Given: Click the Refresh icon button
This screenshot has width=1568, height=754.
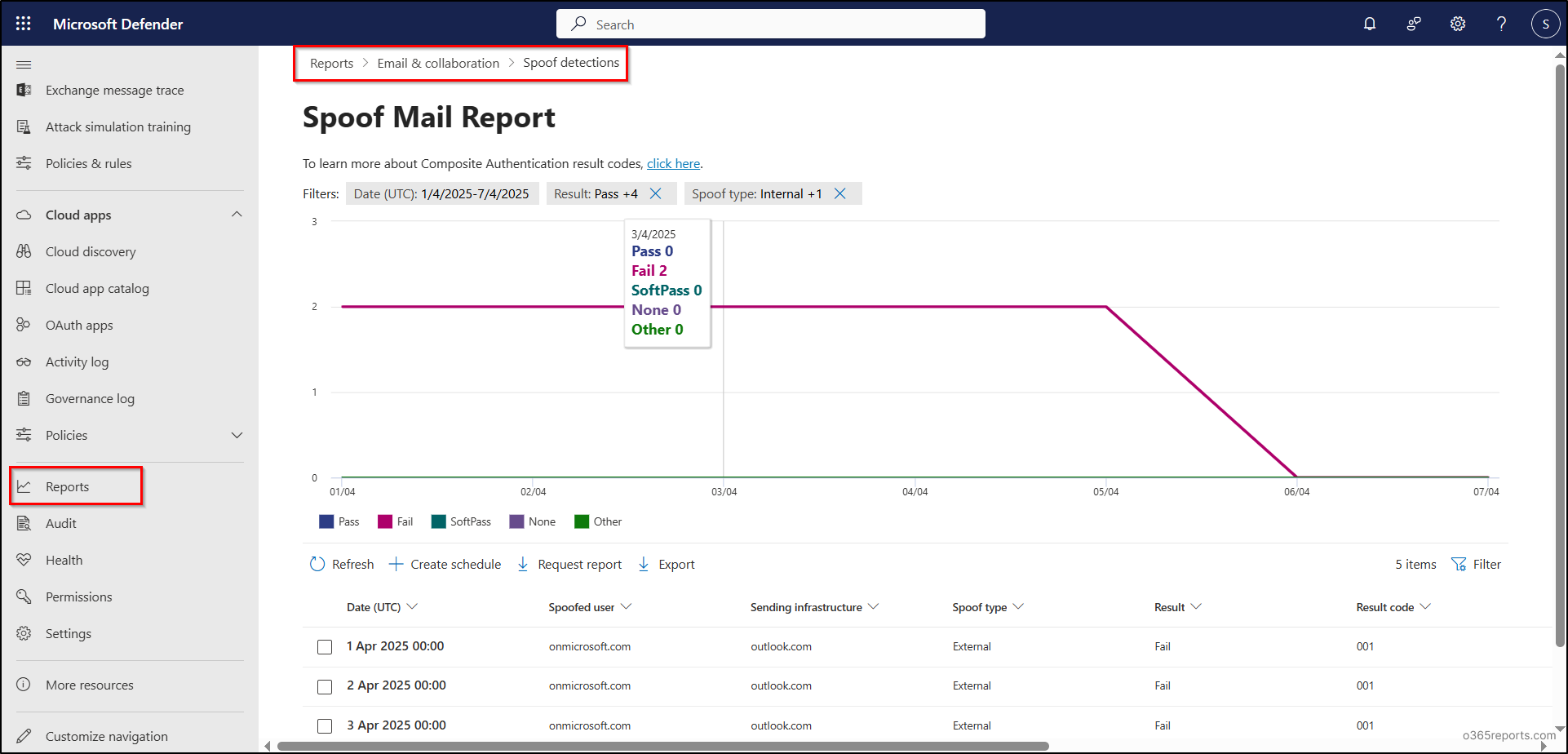Looking at the screenshot, I should [317, 564].
